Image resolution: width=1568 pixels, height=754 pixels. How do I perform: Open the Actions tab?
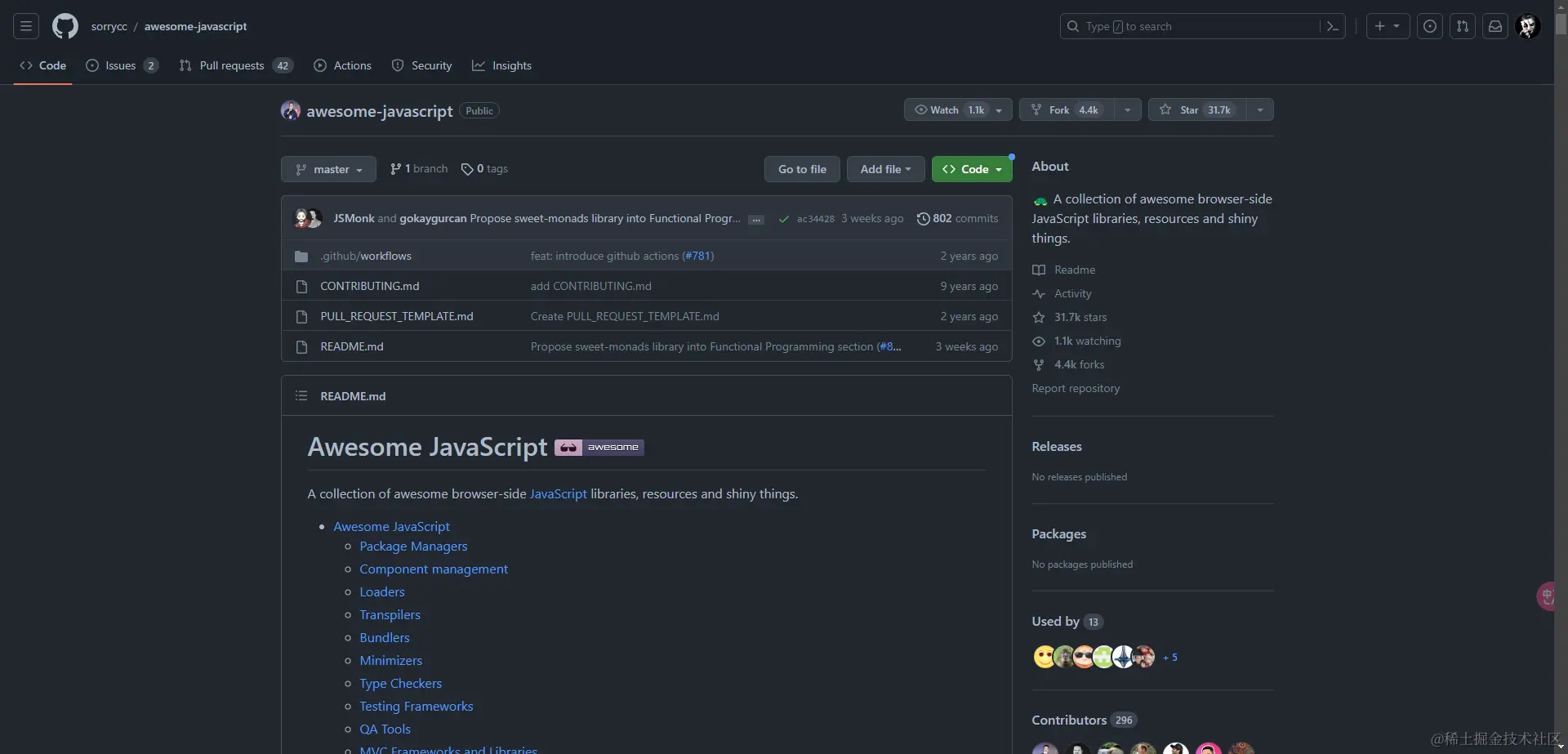343,65
